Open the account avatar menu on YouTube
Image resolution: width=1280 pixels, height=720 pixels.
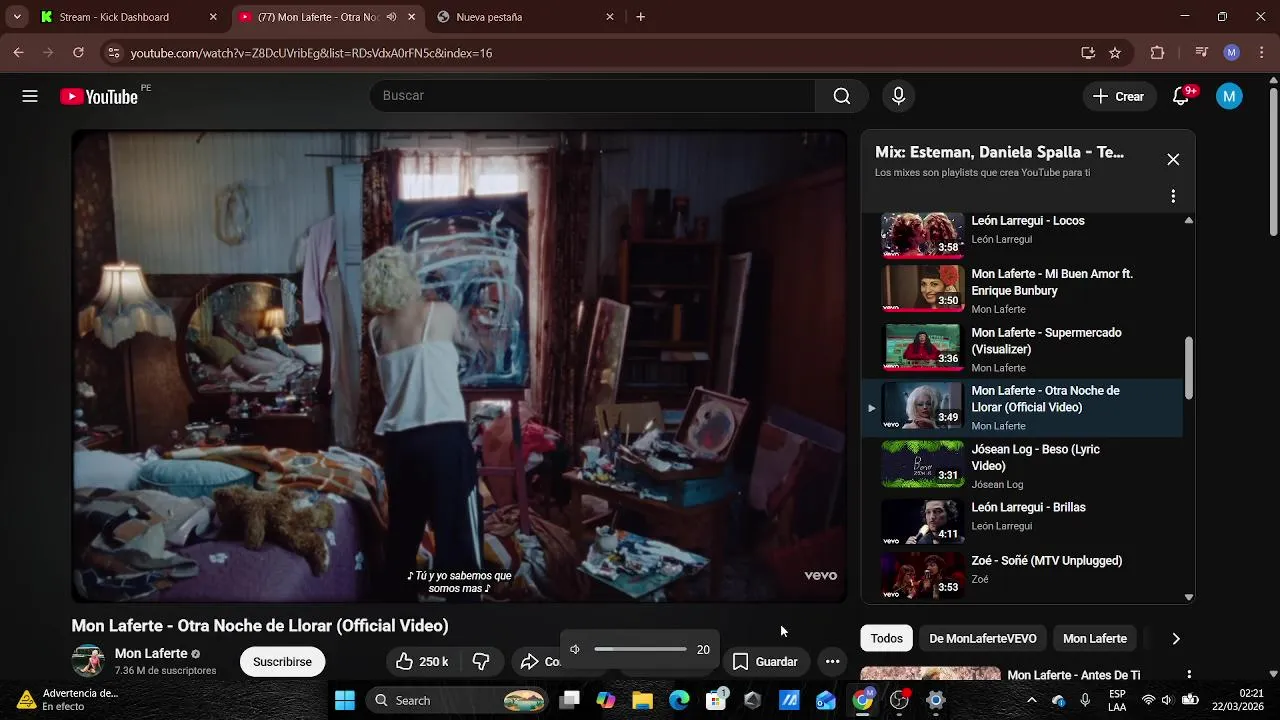(1229, 96)
